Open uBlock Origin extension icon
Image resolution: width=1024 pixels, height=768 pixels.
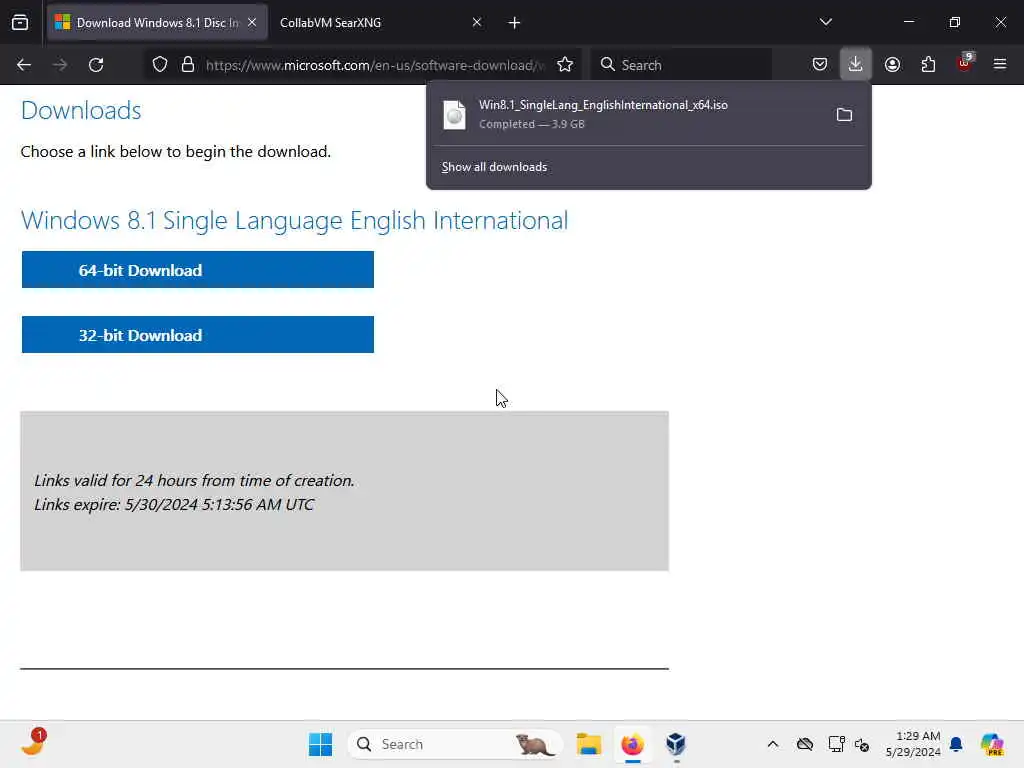point(965,63)
